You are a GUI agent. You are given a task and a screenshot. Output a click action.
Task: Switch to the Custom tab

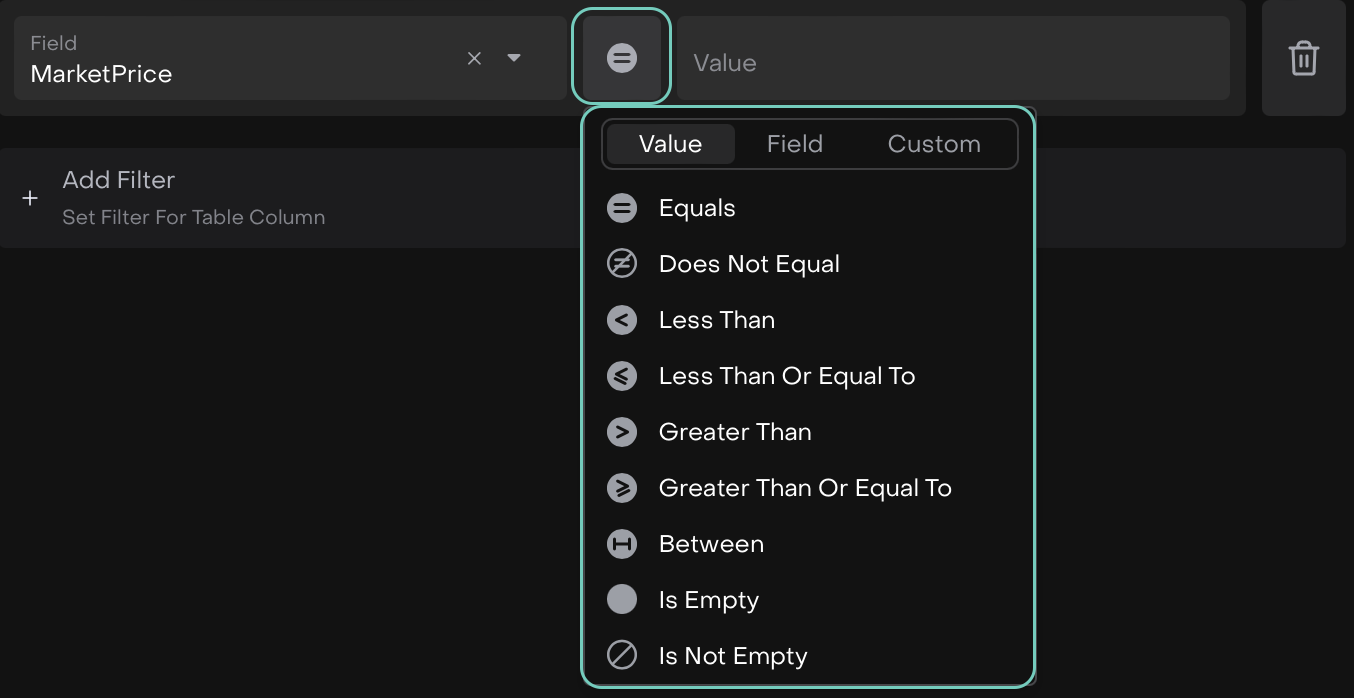933,144
